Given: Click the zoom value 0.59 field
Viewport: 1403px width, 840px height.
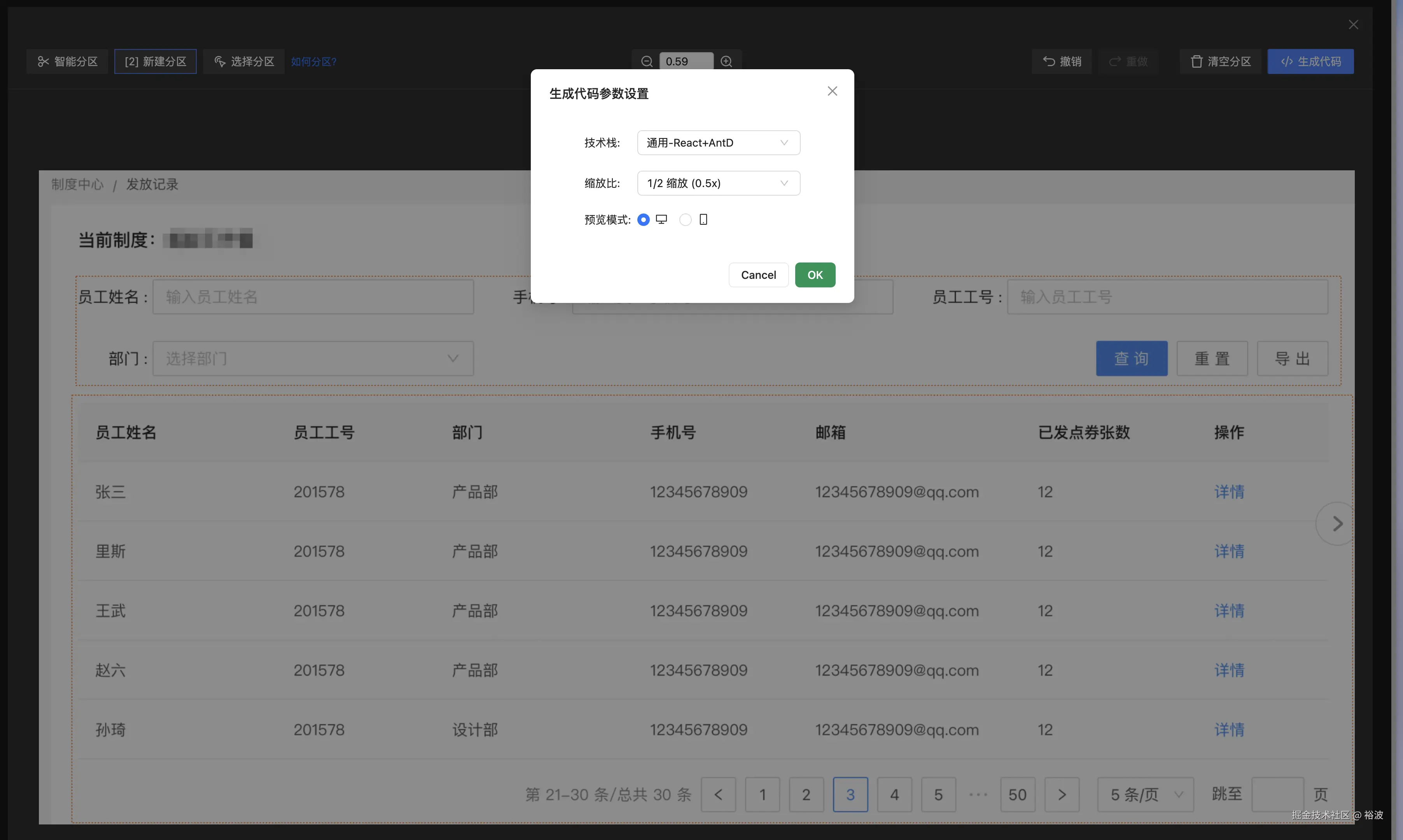Looking at the screenshot, I should coord(686,61).
